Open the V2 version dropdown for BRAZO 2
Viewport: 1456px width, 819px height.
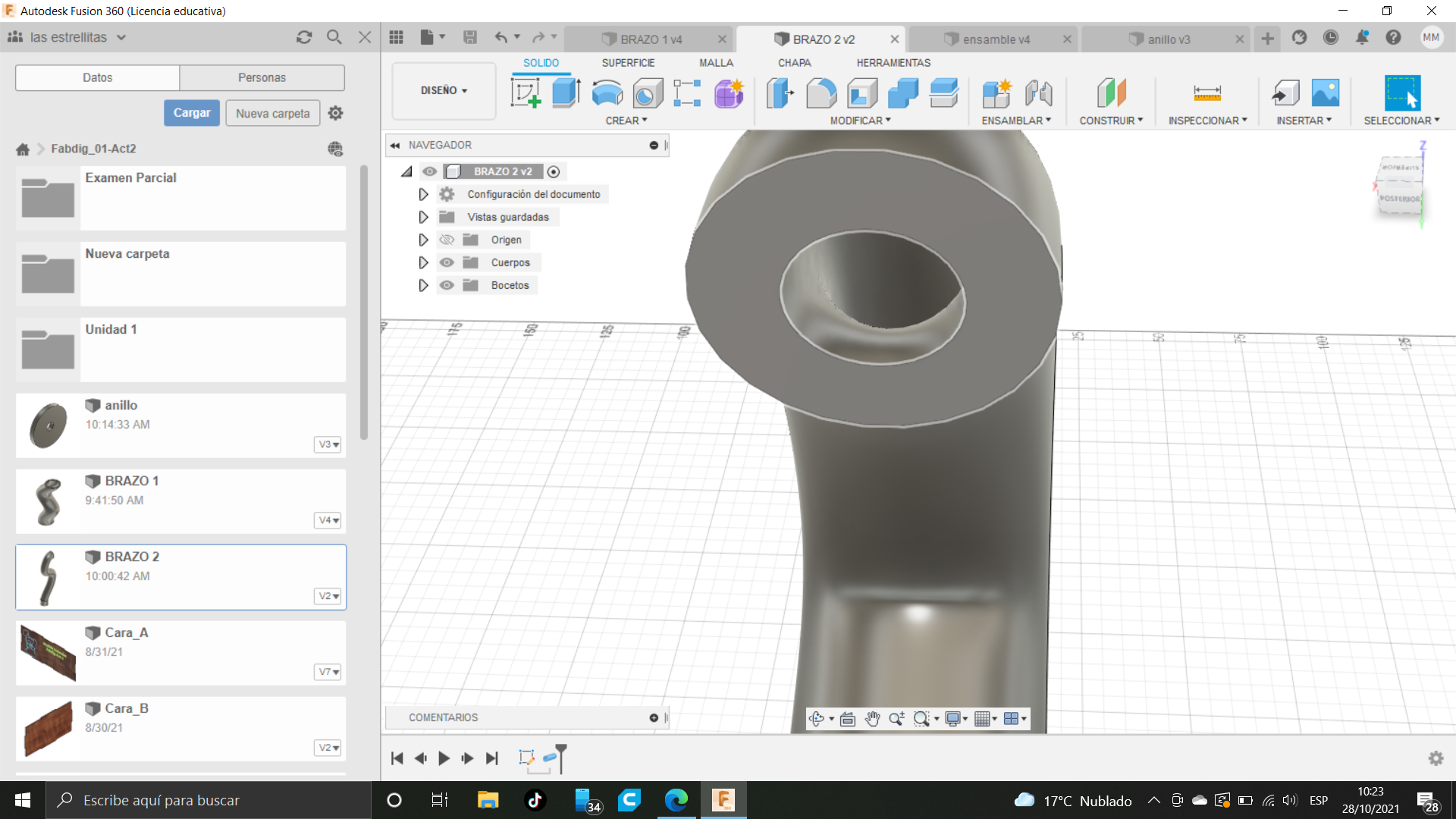click(328, 596)
